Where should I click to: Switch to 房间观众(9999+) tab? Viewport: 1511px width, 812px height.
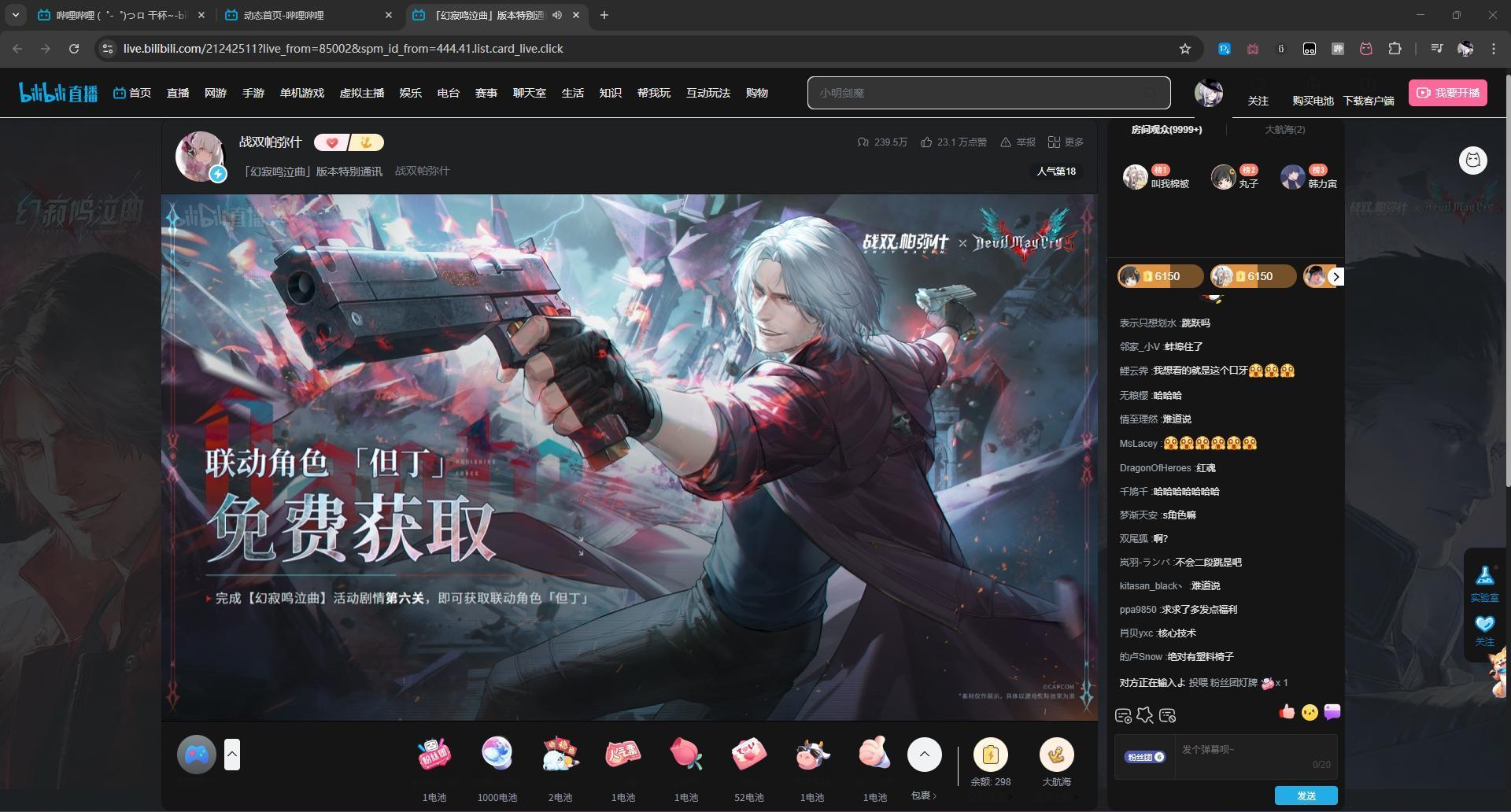coord(1166,130)
